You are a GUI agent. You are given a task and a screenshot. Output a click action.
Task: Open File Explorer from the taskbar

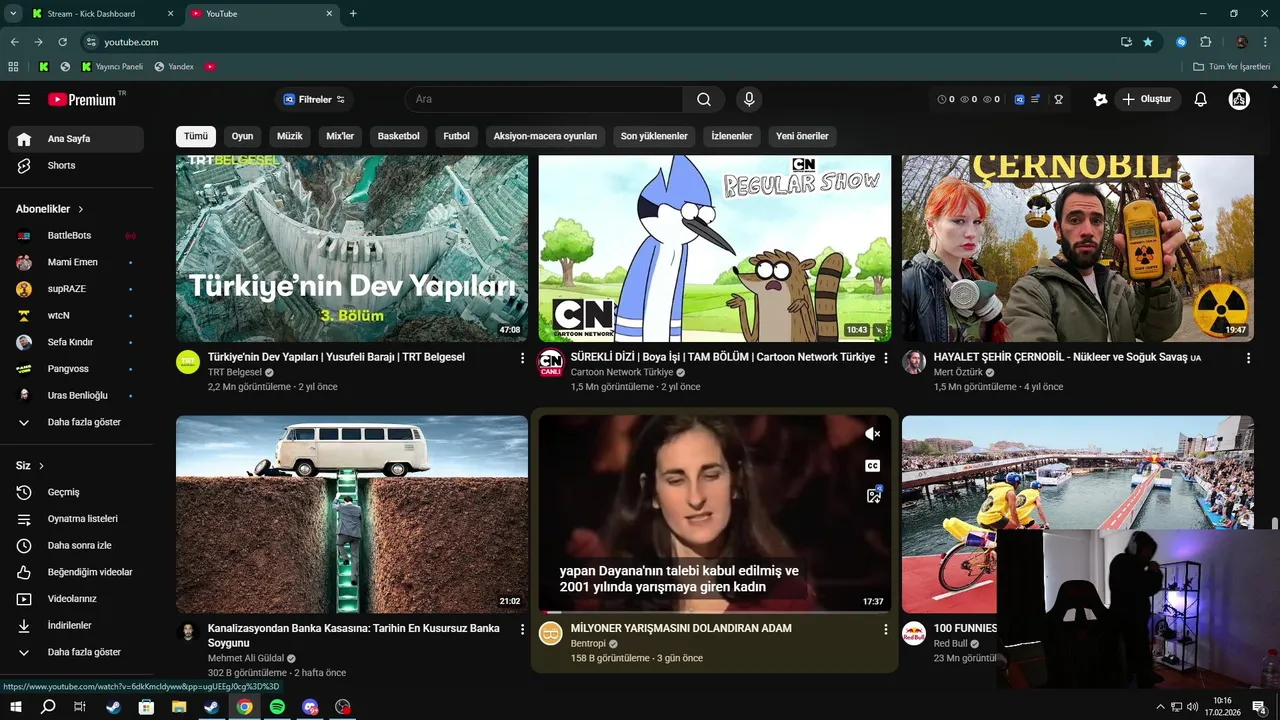click(179, 707)
